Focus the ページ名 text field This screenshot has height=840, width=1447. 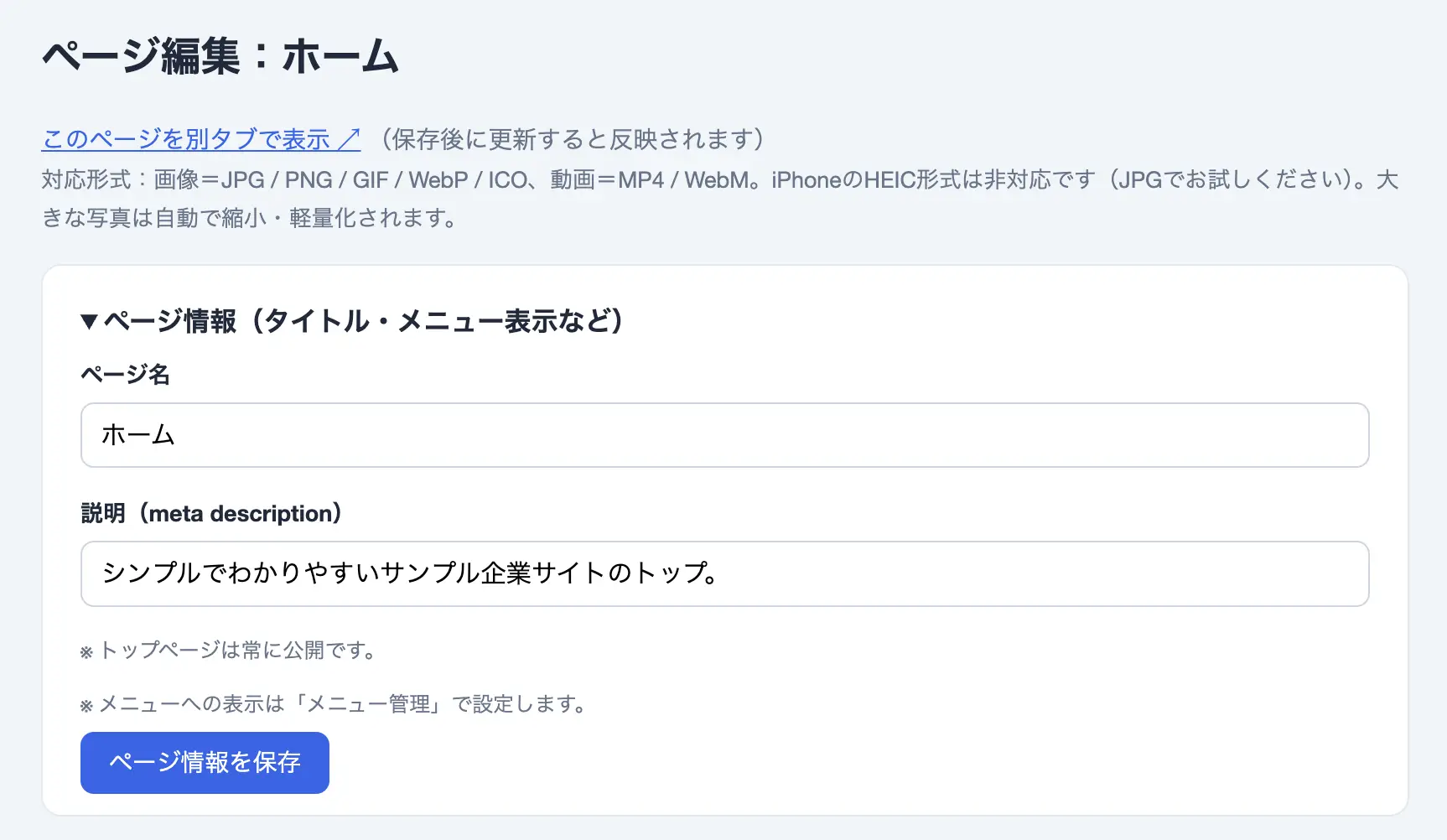click(724, 435)
